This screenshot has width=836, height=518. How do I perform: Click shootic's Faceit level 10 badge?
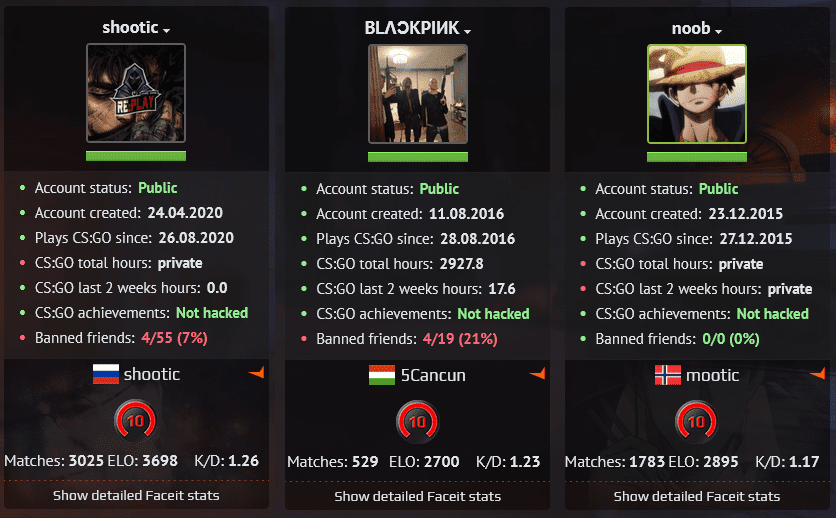[136, 421]
